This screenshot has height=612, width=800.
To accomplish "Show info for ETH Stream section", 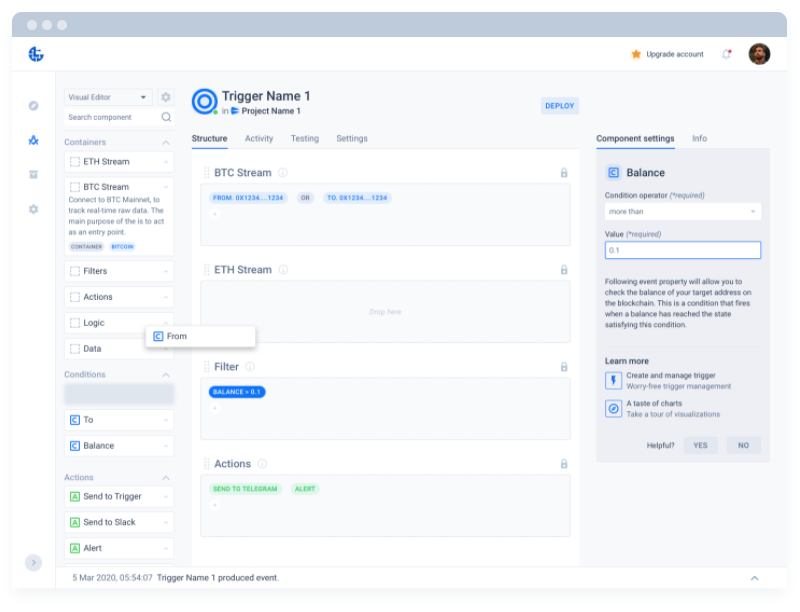I will click(x=283, y=270).
